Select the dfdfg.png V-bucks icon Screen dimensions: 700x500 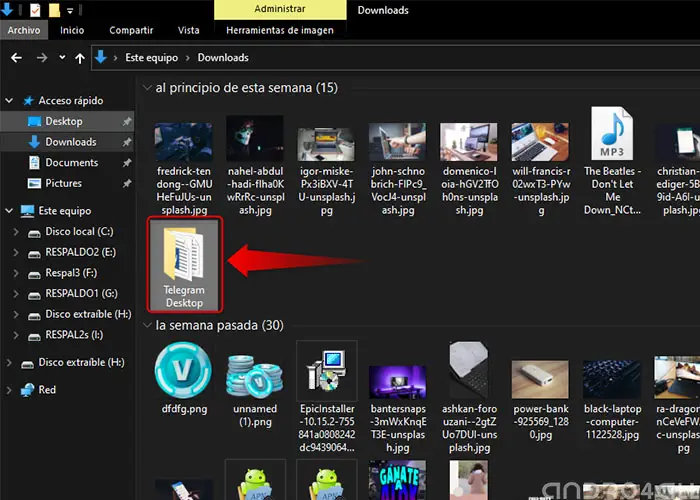pos(183,379)
